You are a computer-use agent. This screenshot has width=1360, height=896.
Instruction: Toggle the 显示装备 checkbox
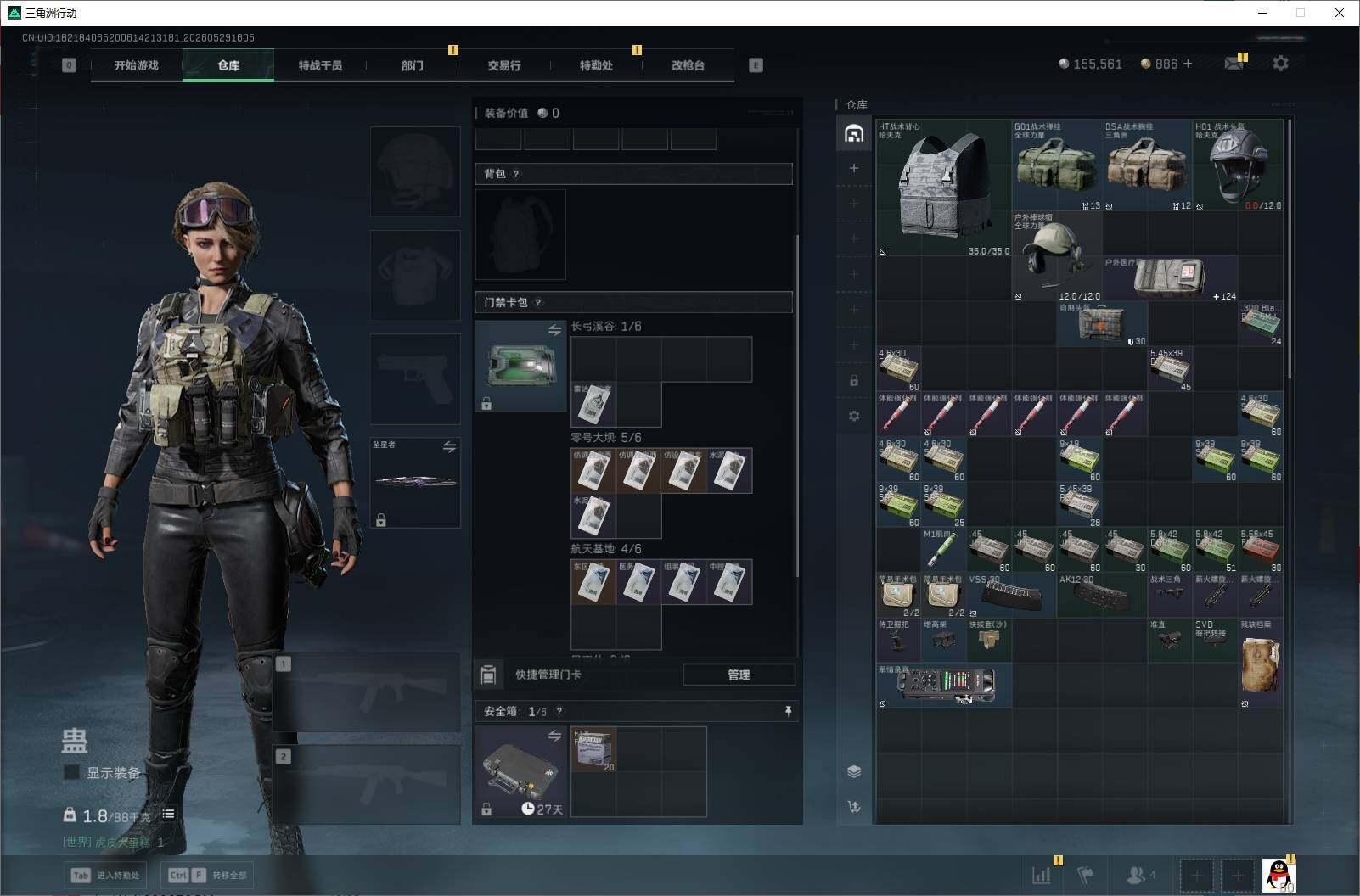pos(72,772)
